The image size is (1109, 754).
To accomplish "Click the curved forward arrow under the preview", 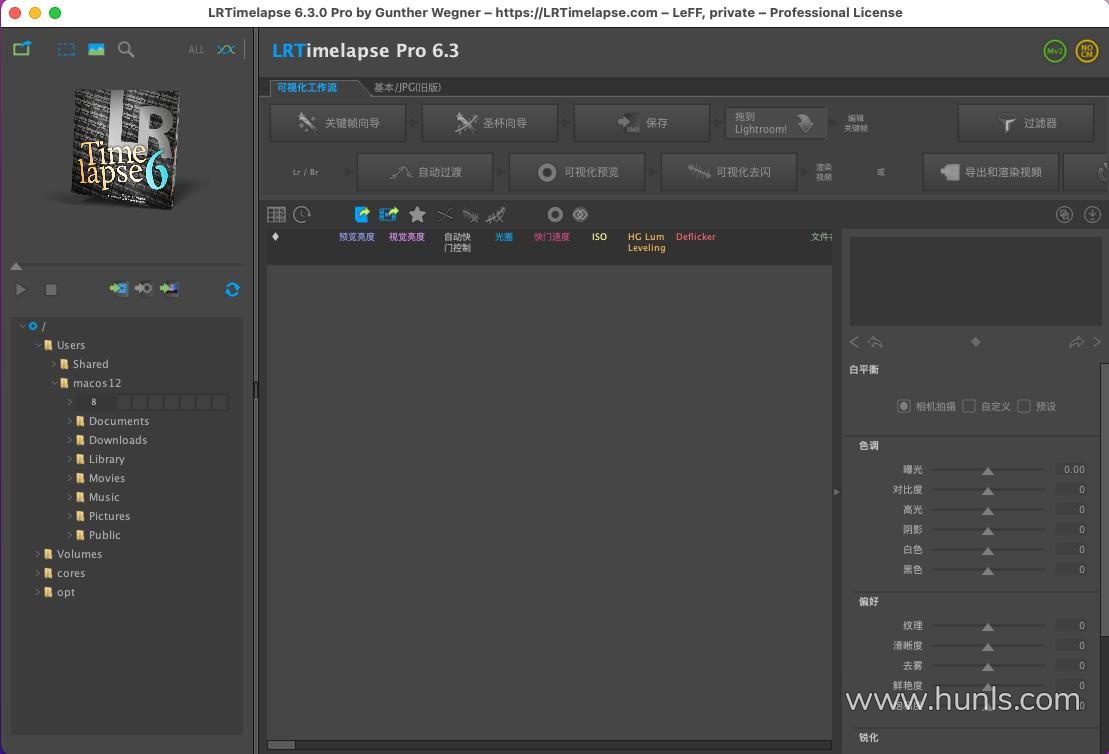I will point(1076,342).
